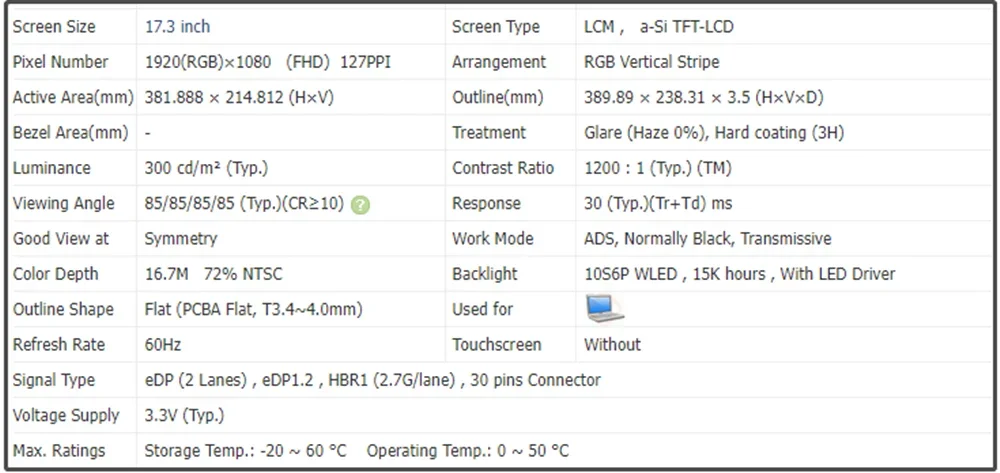The height and width of the screenshot is (473, 1000).
Task: Click the 10S6P WLED backlight value
Action: tap(739, 274)
